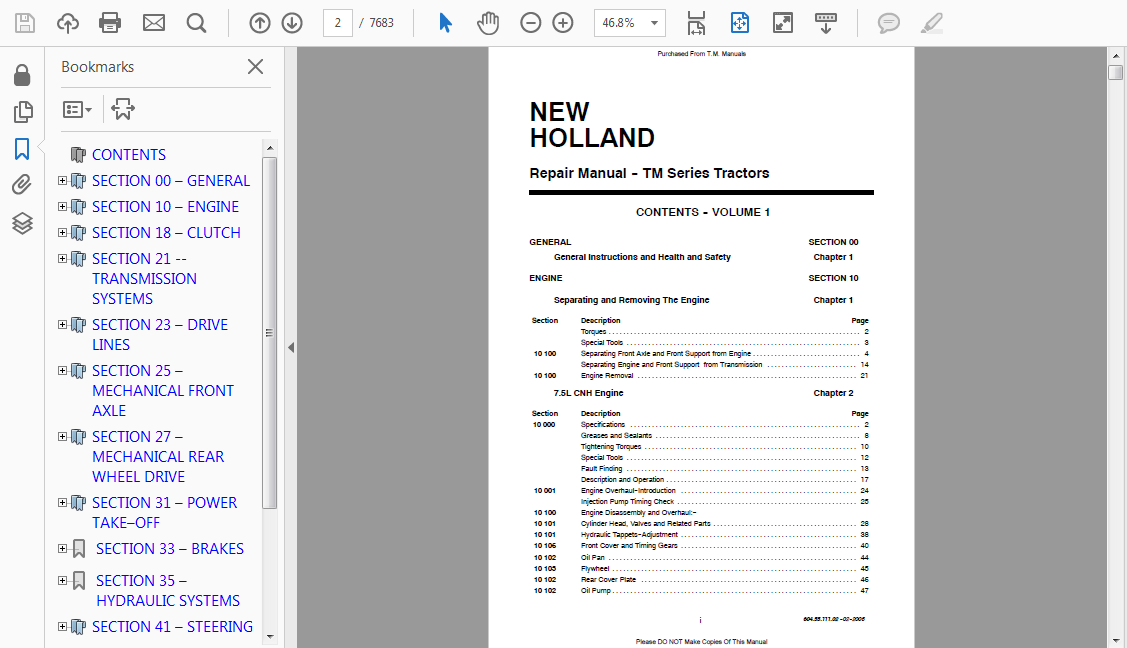Go to the previous page arrow

click(259, 23)
